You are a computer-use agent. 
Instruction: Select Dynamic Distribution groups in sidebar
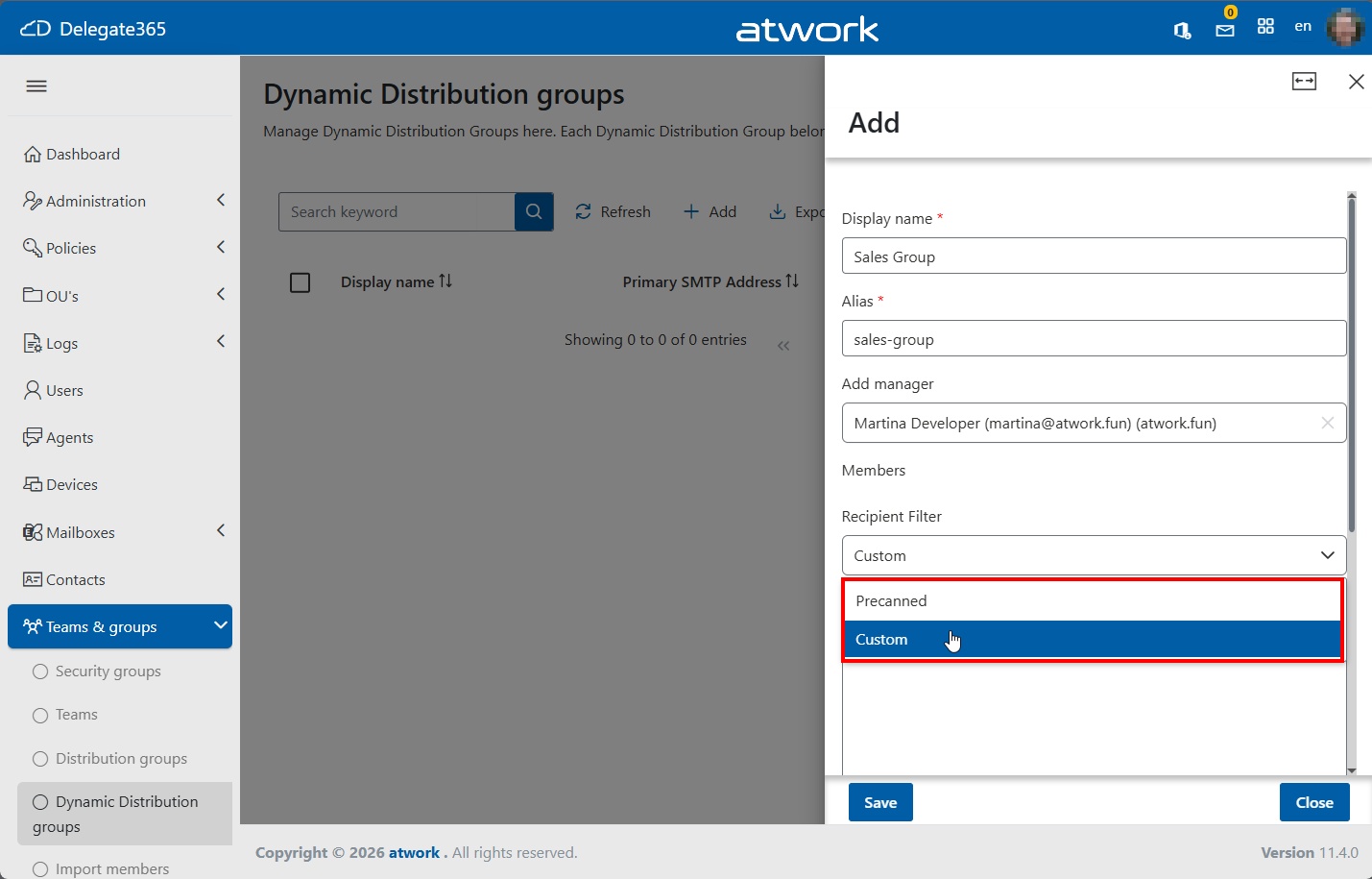[x=125, y=814]
